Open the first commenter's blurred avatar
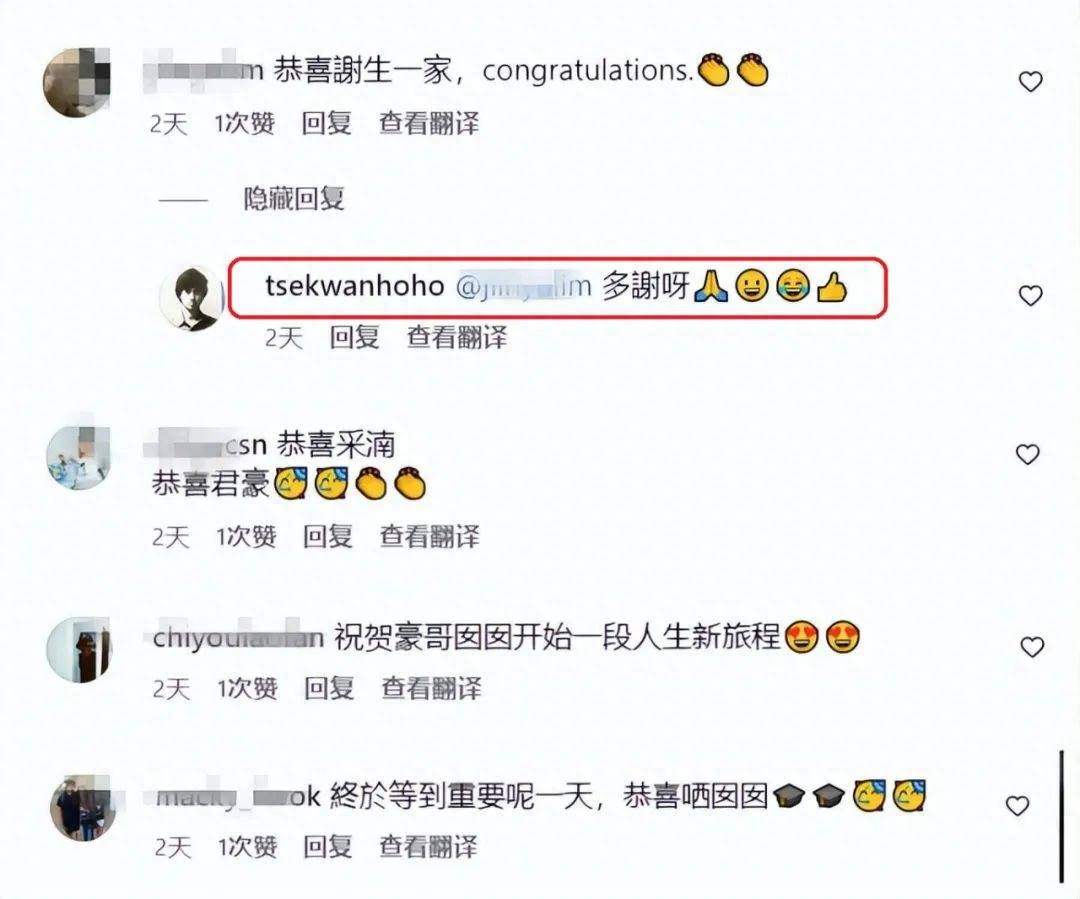Image resolution: width=1080 pixels, height=899 pixels. point(77,83)
